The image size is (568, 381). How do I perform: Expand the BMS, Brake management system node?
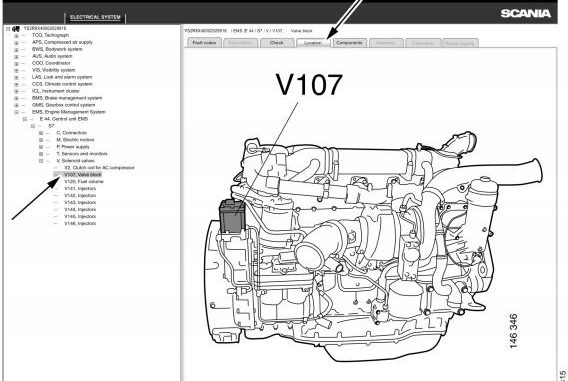tap(16, 98)
